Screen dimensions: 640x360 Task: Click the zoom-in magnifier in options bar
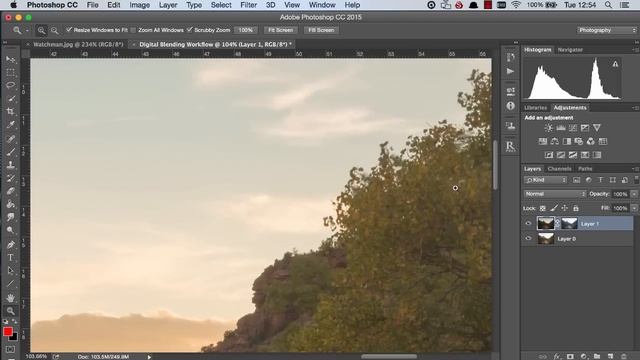click(x=41, y=30)
